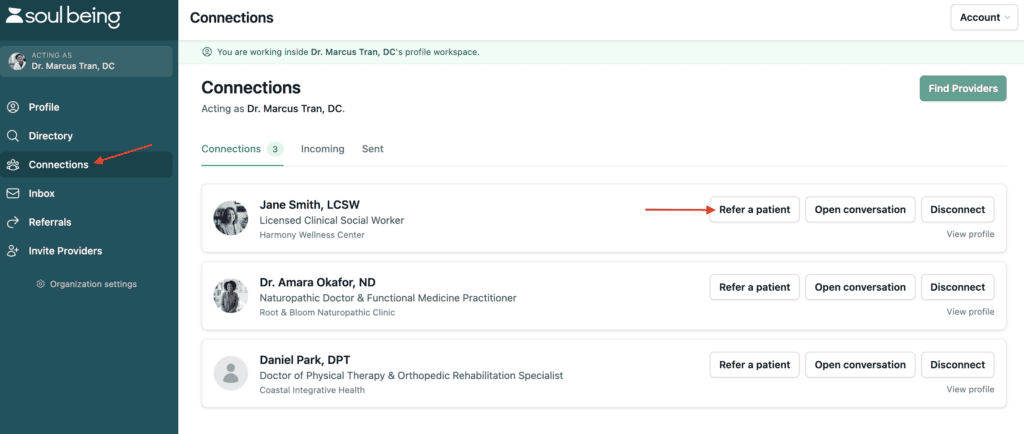
Task: View profile of Jane Smith
Action: tap(970, 234)
